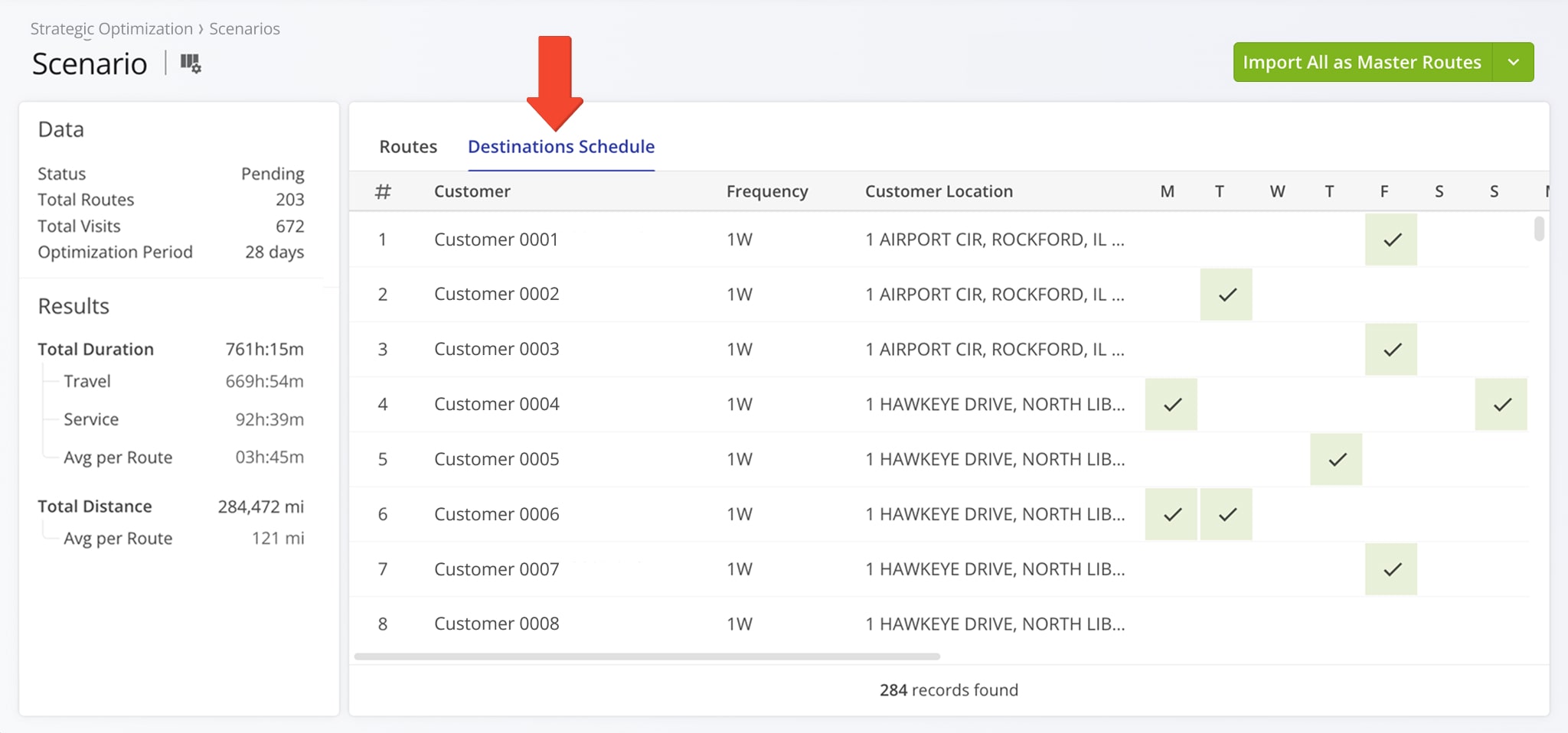The image size is (1568, 733).
Task: Toggle Friday checkmark for Customer 0007
Action: tap(1391, 569)
